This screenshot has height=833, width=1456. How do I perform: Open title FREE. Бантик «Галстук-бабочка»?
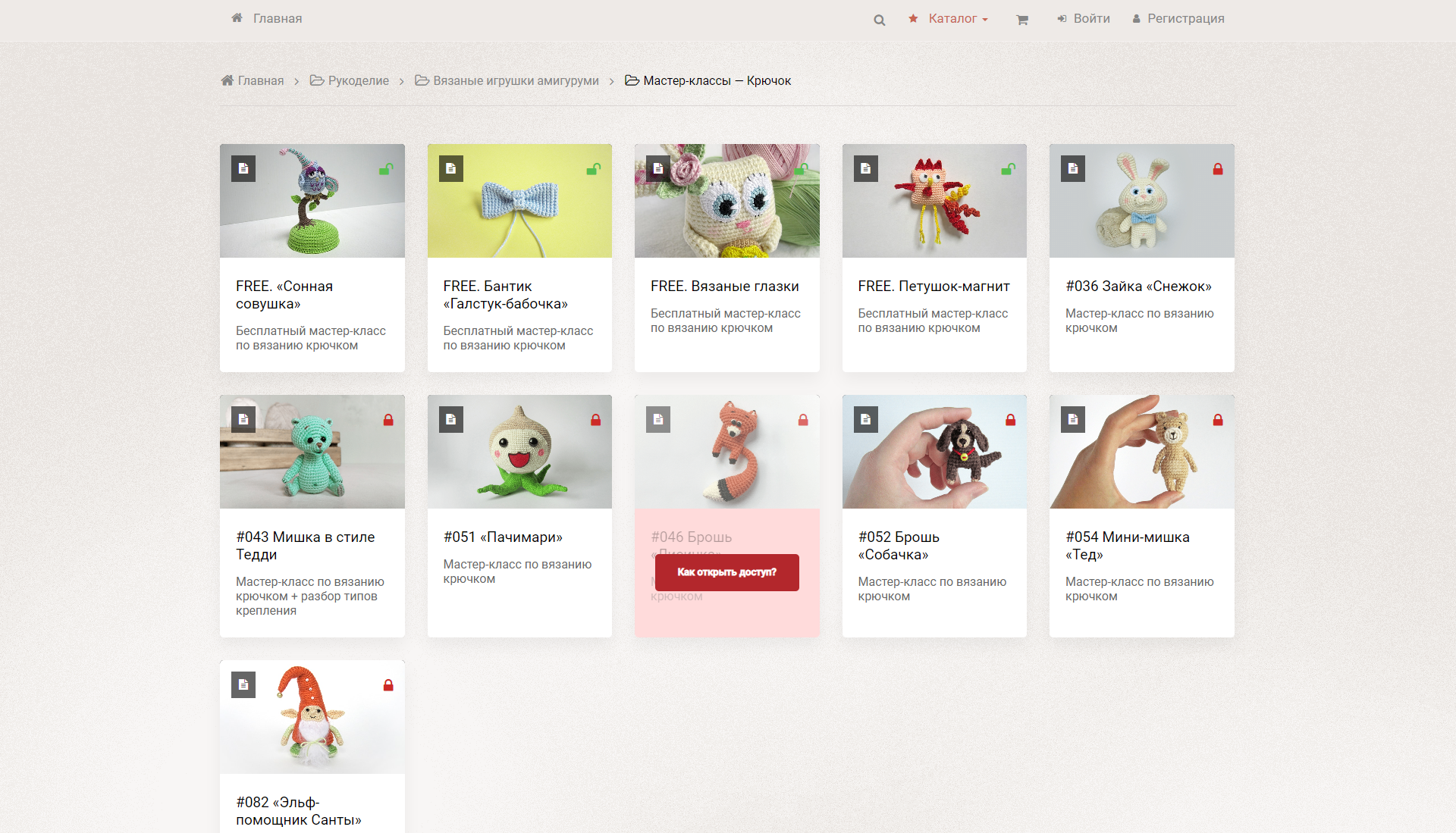point(506,295)
